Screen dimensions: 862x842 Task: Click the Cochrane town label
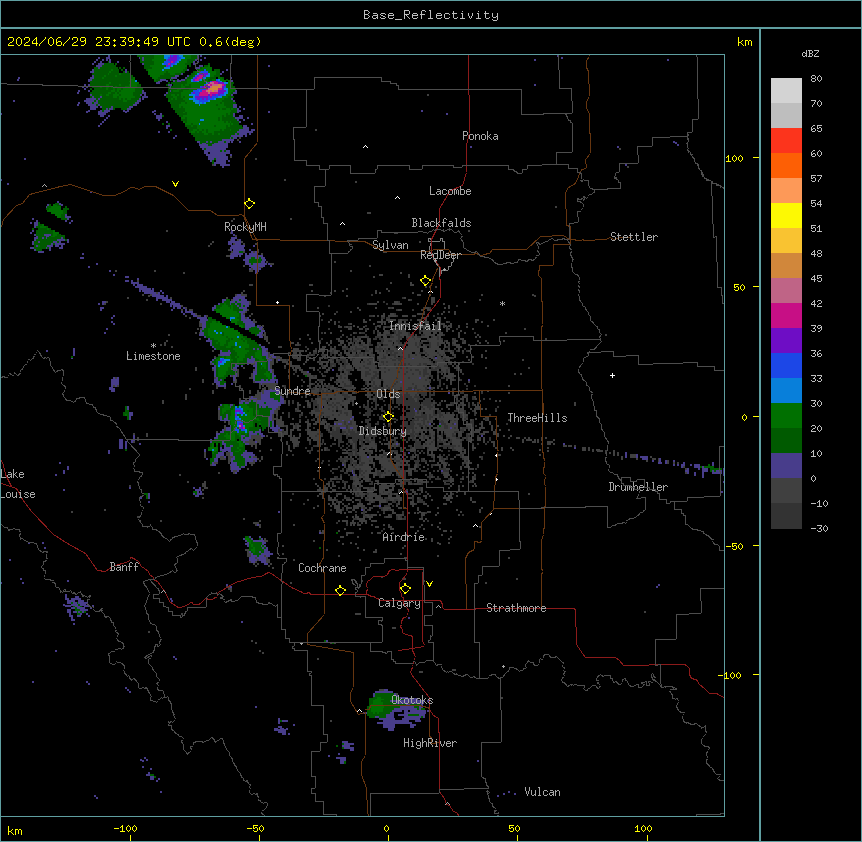322,568
